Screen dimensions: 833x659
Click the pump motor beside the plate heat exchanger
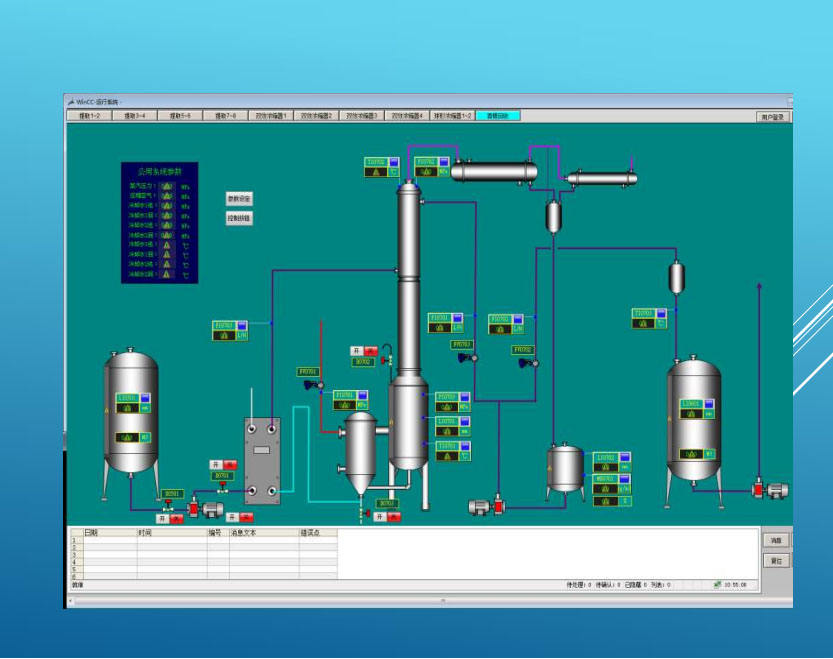click(212, 509)
